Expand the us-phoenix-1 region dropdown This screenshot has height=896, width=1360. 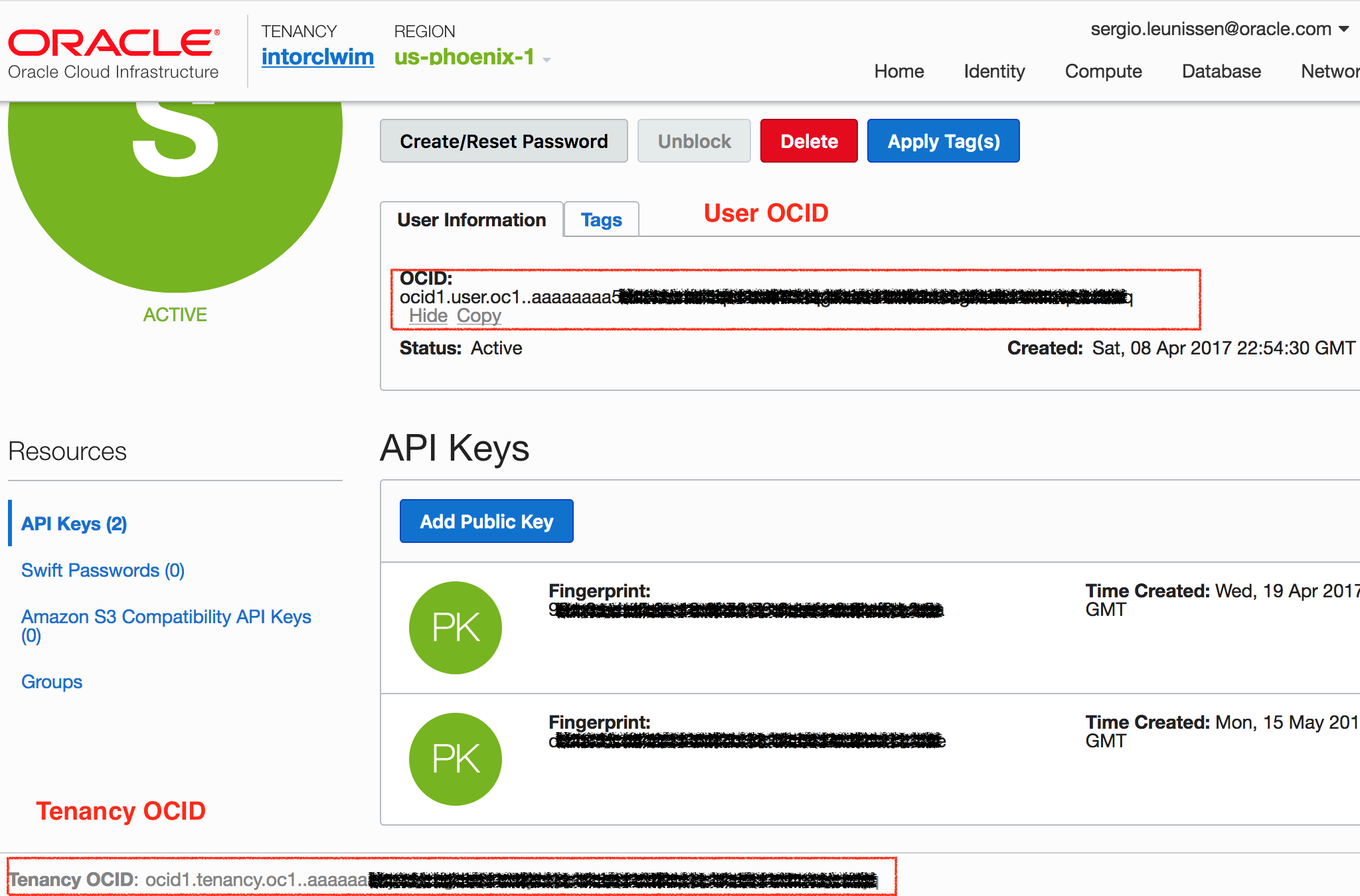pos(546,60)
